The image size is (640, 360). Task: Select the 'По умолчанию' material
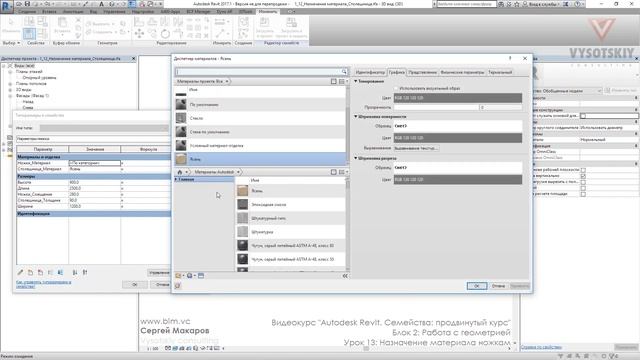tap(260, 104)
